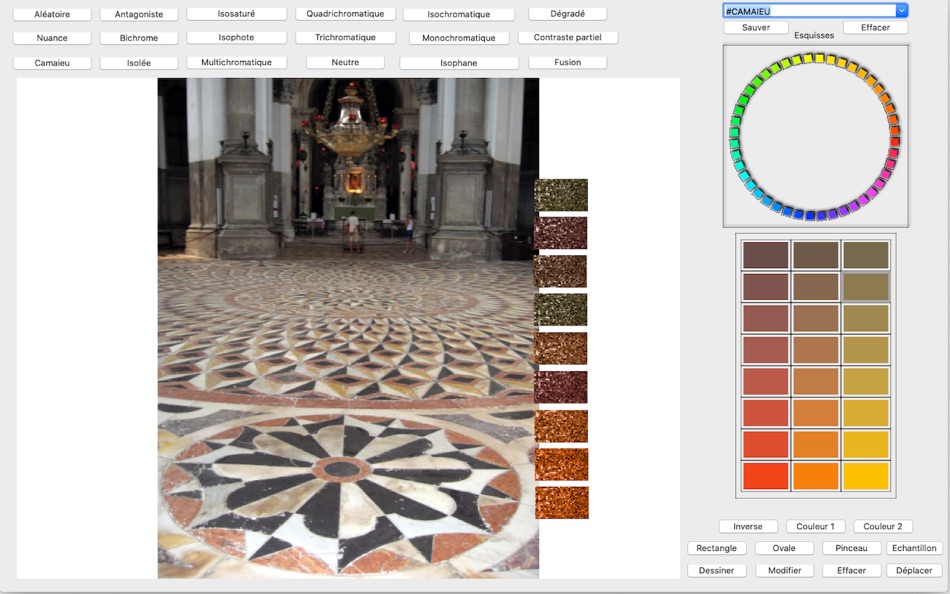Select the bright red-orange swatch in the grid's bottom row
The image size is (950, 594).
[x=765, y=476]
